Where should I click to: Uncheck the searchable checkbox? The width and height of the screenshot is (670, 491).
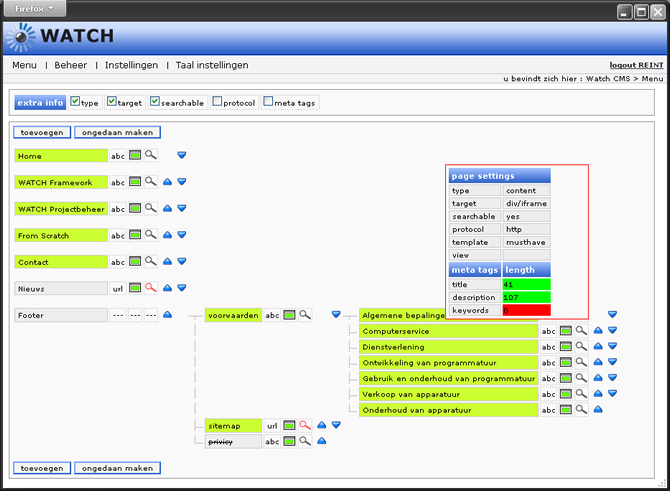click(155, 101)
